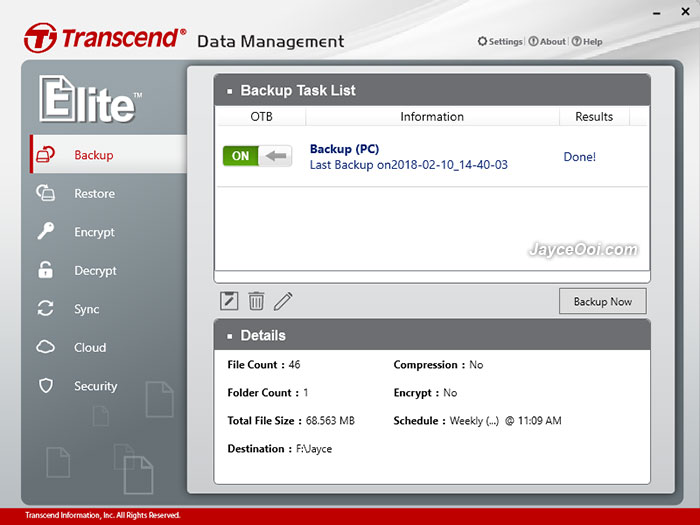
Task: Click the Destination path F:\Jayce
Action: (x=314, y=449)
